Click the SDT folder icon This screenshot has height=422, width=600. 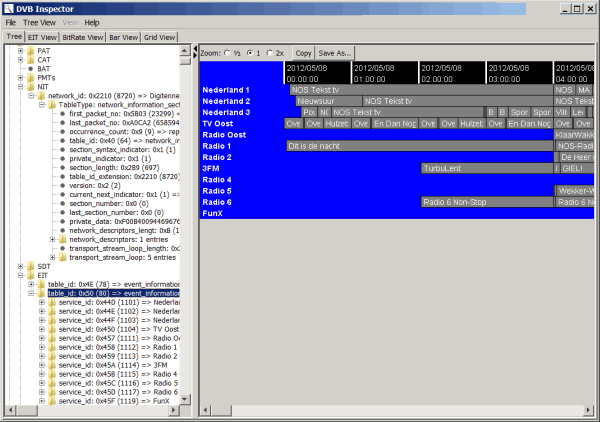click(x=31, y=266)
